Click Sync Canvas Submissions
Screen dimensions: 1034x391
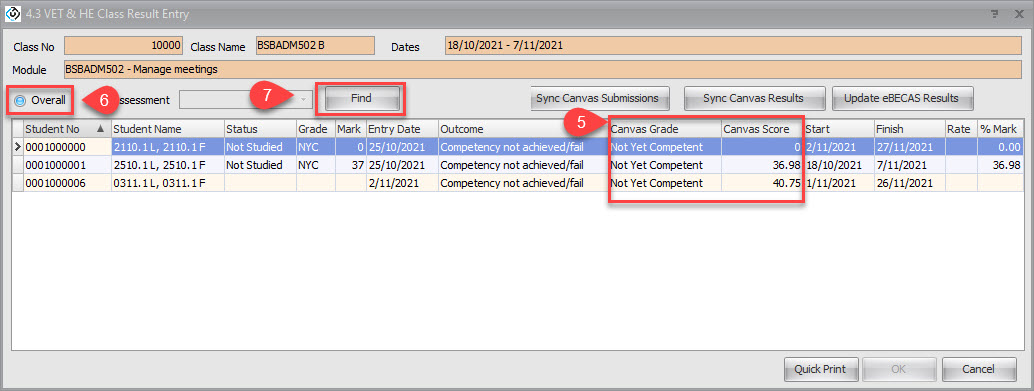point(597,98)
